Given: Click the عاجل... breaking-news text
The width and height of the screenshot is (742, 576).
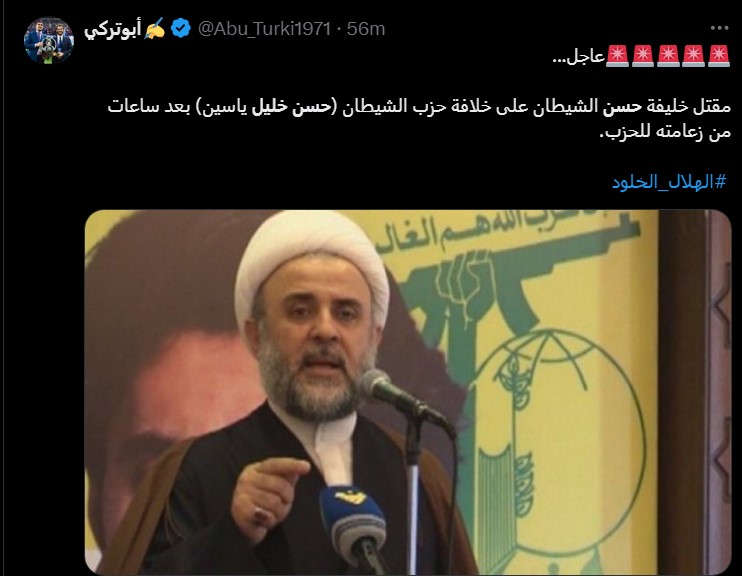Looking at the screenshot, I should [x=579, y=57].
